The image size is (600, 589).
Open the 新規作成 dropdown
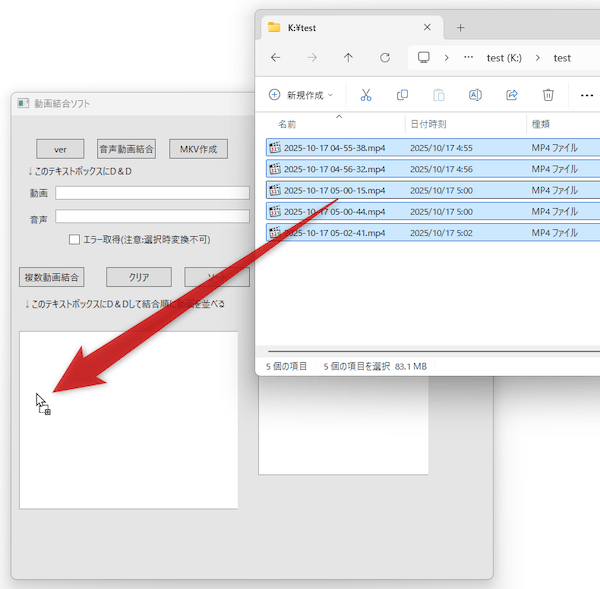pyautogui.click(x=301, y=95)
